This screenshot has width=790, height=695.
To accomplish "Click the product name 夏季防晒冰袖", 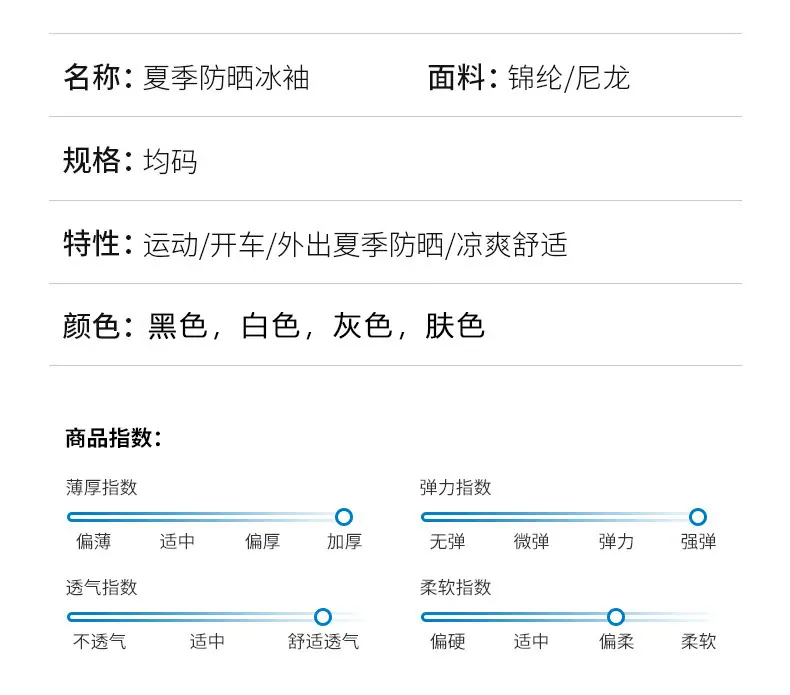I will (226, 78).
